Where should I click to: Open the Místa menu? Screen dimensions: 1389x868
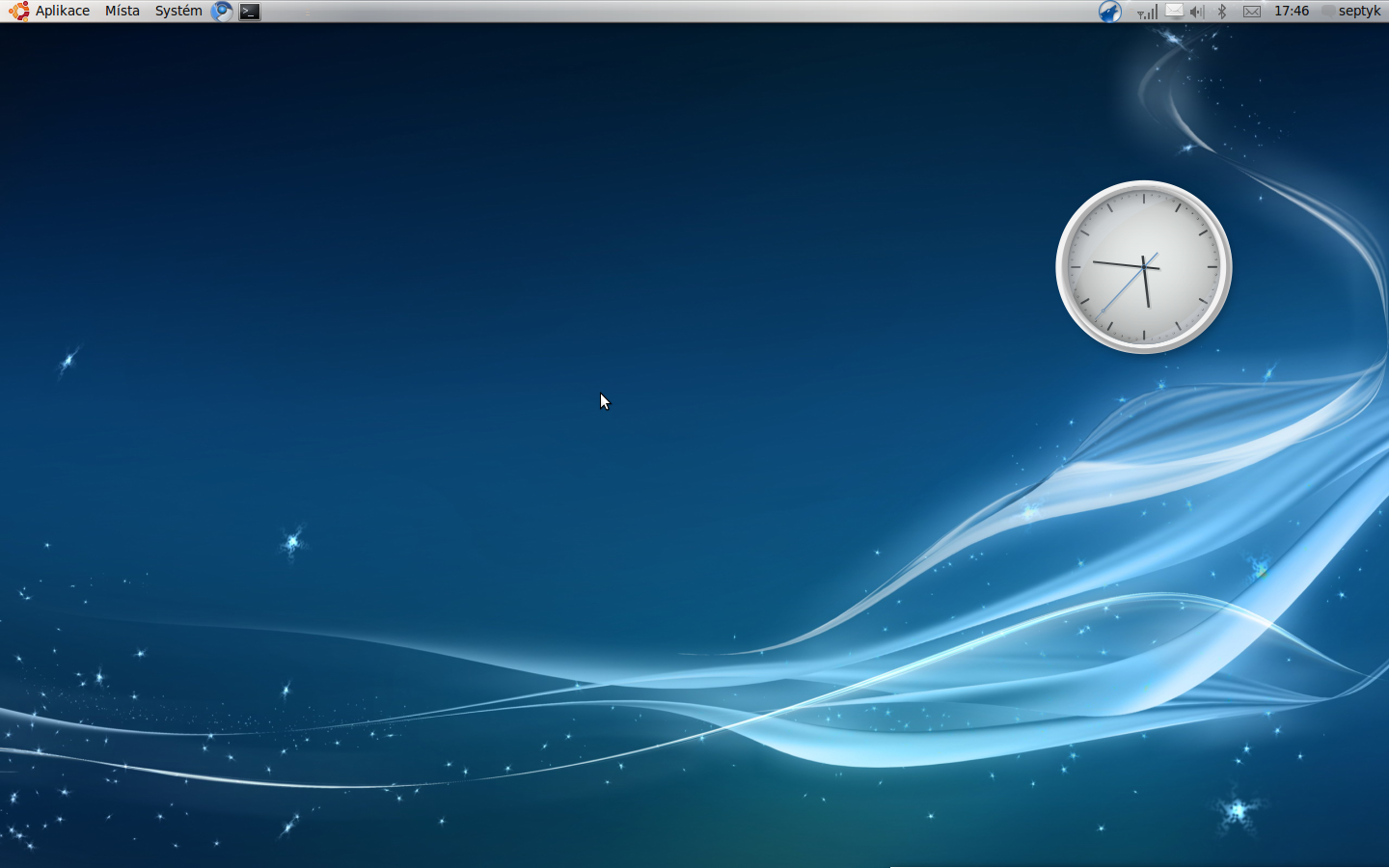point(123,11)
